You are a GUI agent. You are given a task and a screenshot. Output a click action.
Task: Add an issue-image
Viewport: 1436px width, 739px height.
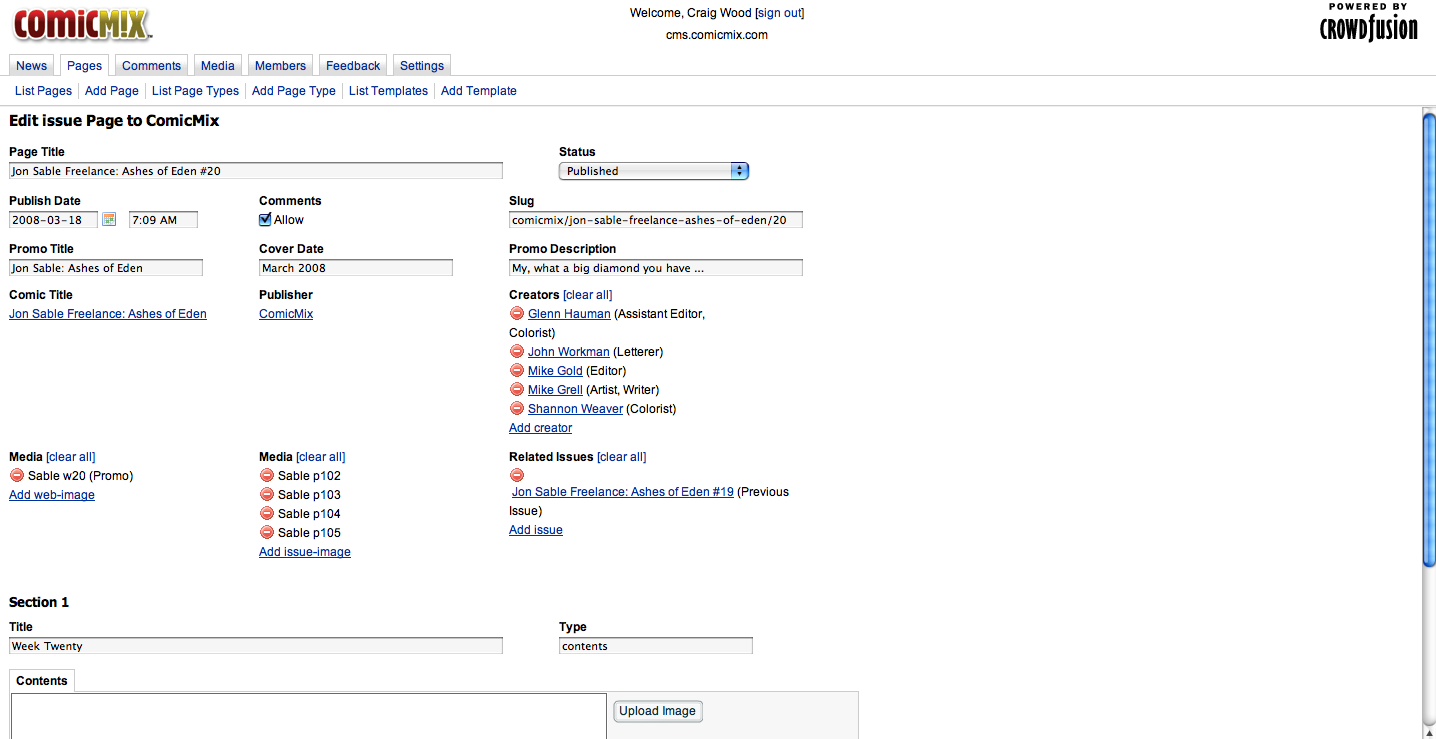[x=305, y=552]
